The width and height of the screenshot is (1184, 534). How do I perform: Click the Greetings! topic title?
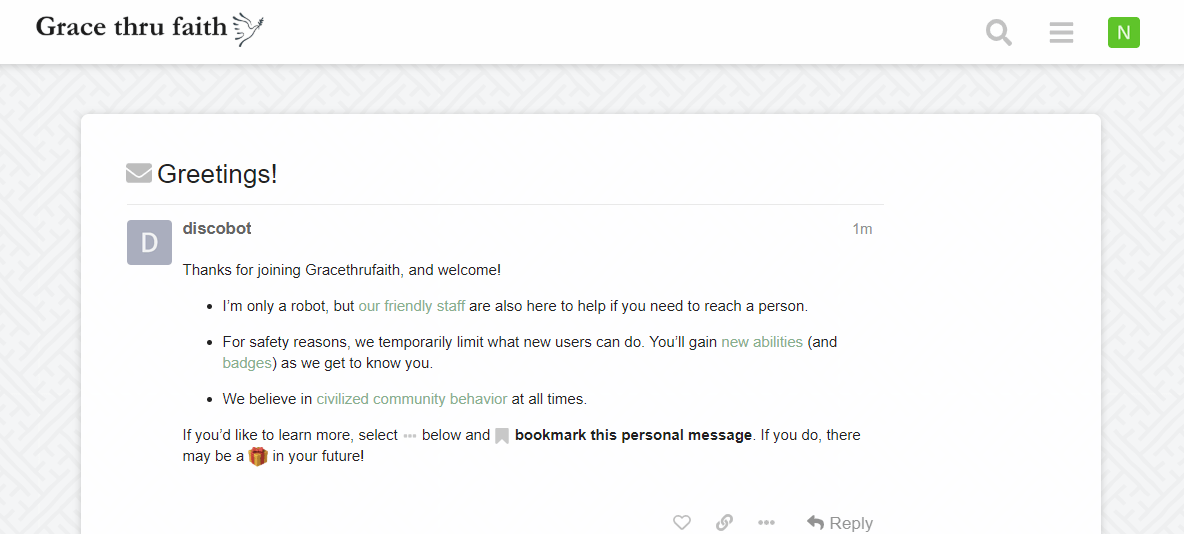pyautogui.click(x=217, y=174)
